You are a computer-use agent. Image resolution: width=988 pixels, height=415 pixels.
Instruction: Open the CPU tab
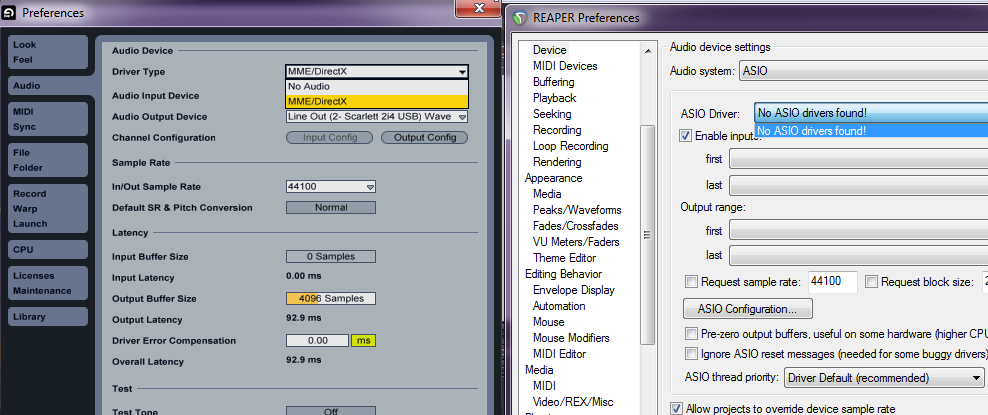coord(48,249)
